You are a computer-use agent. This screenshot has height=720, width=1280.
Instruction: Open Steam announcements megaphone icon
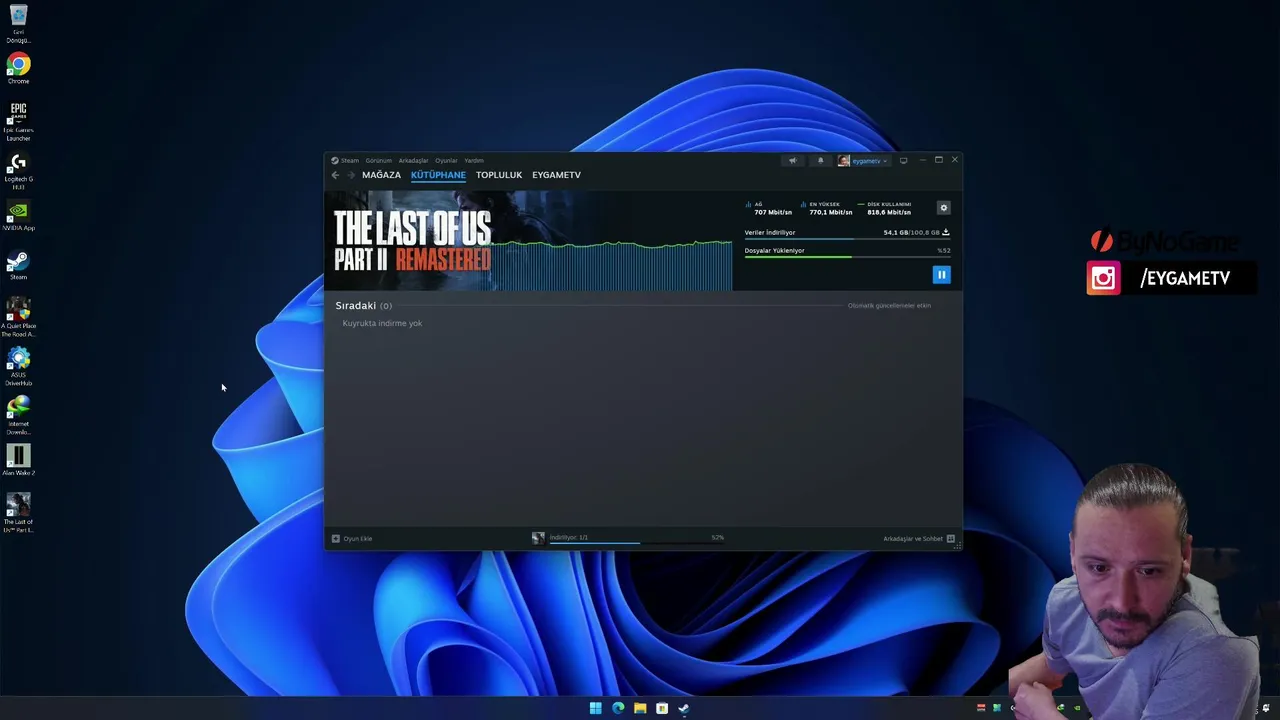[x=792, y=160]
